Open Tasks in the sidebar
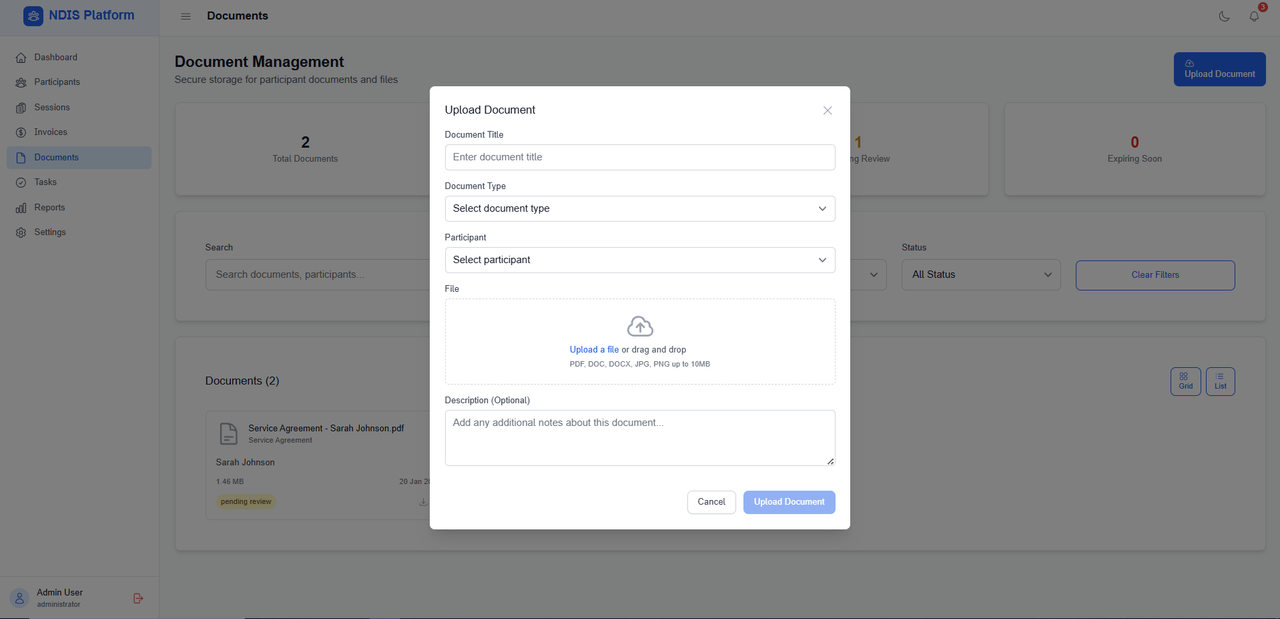 (x=79, y=182)
